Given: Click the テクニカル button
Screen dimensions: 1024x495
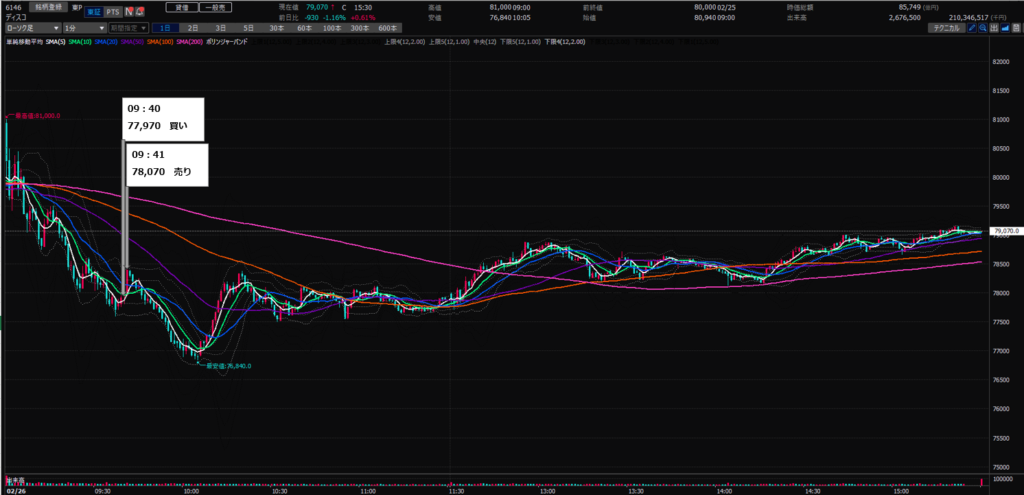Looking at the screenshot, I should 947,29.
